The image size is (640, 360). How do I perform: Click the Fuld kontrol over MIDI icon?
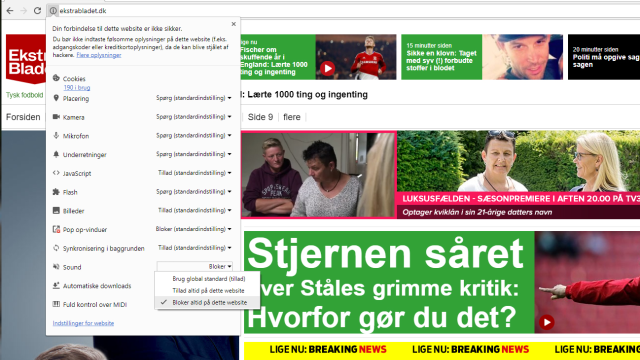click(56, 304)
